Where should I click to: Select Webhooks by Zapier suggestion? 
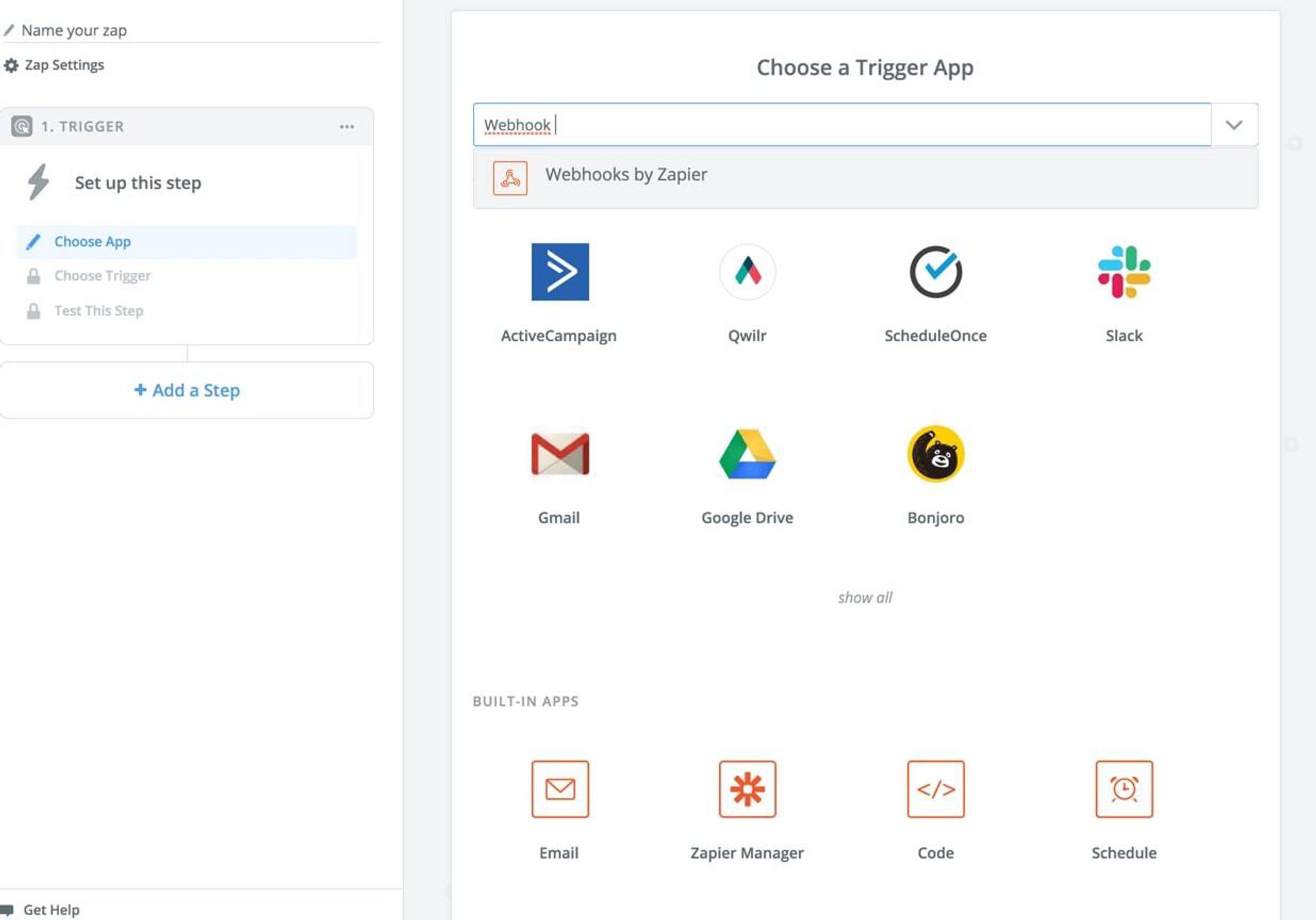tap(626, 175)
